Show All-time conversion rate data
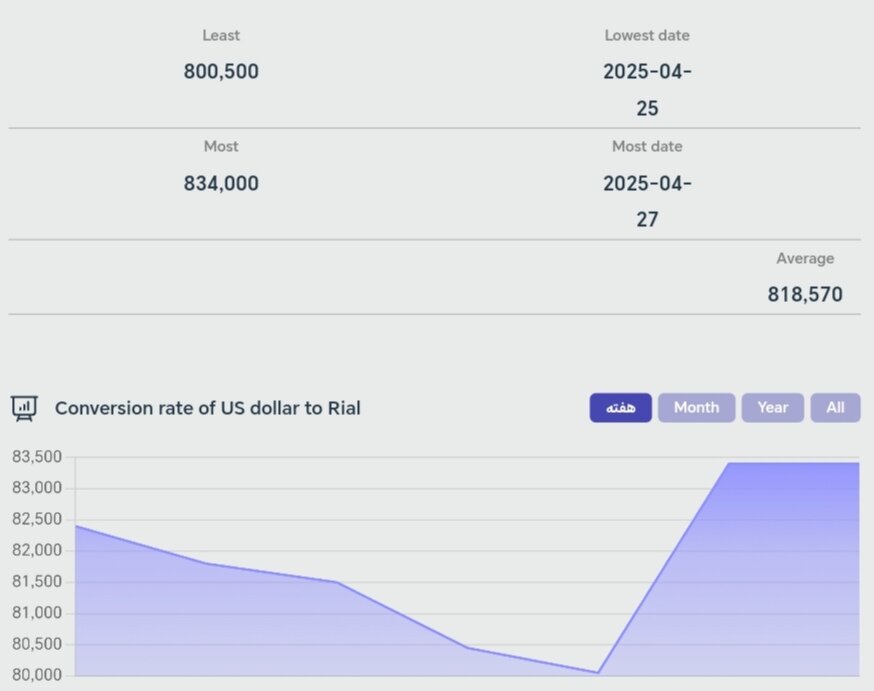 click(835, 408)
